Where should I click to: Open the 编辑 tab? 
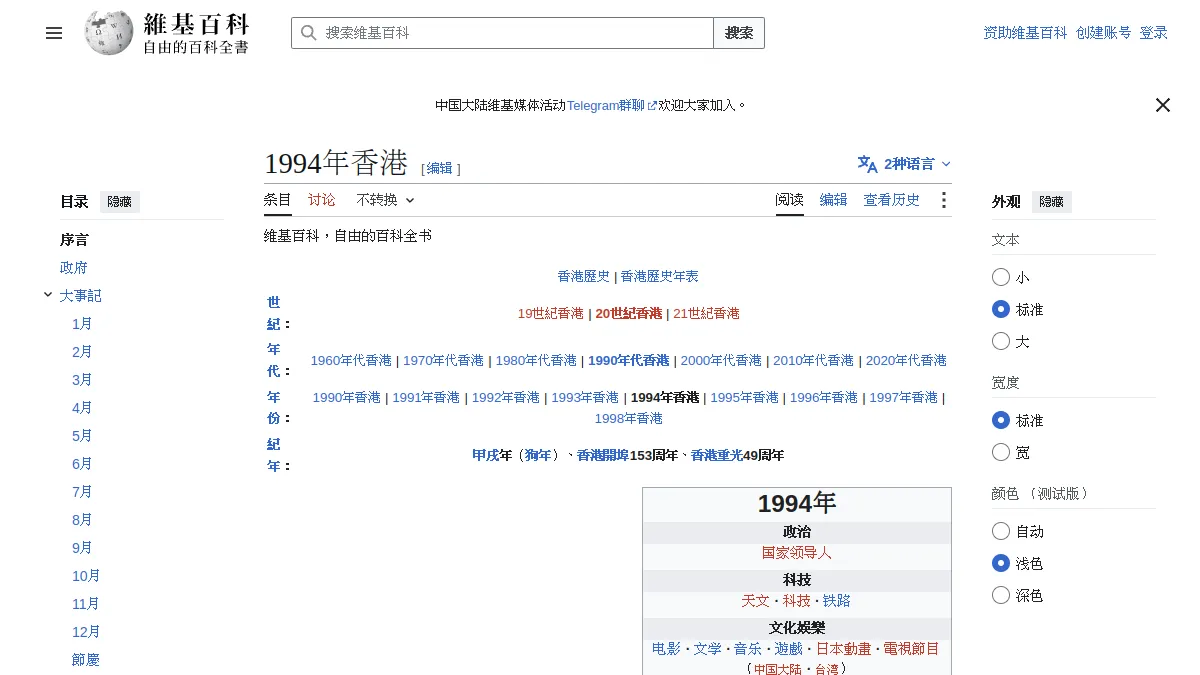click(834, 200)
